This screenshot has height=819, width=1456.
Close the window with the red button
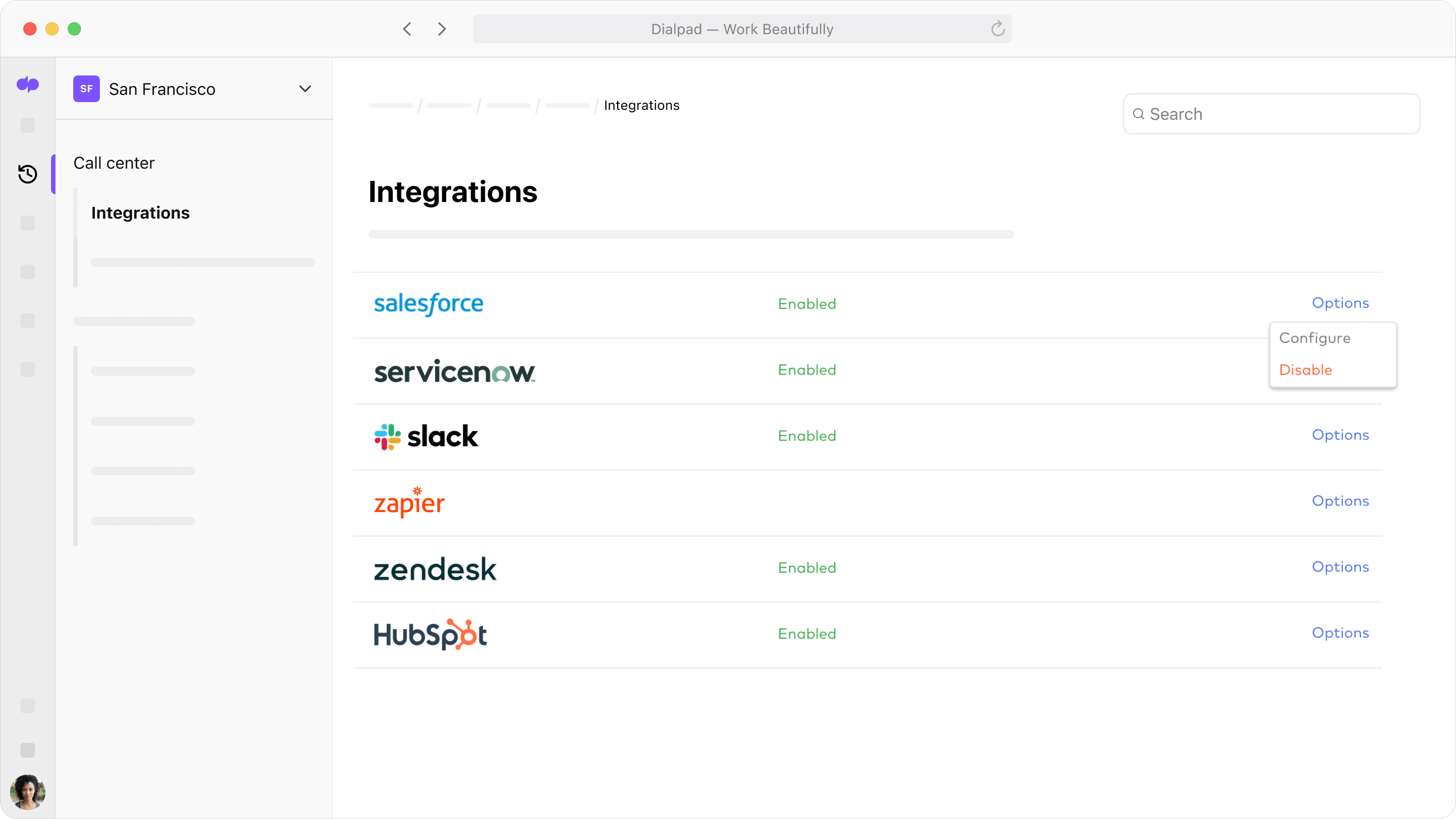30,29
